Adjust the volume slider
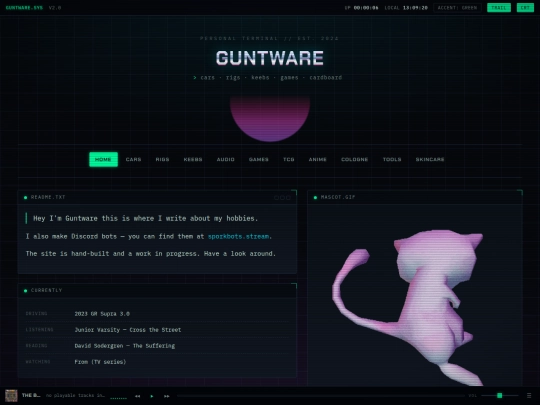540x405 pixels. [x=500, y=396]
